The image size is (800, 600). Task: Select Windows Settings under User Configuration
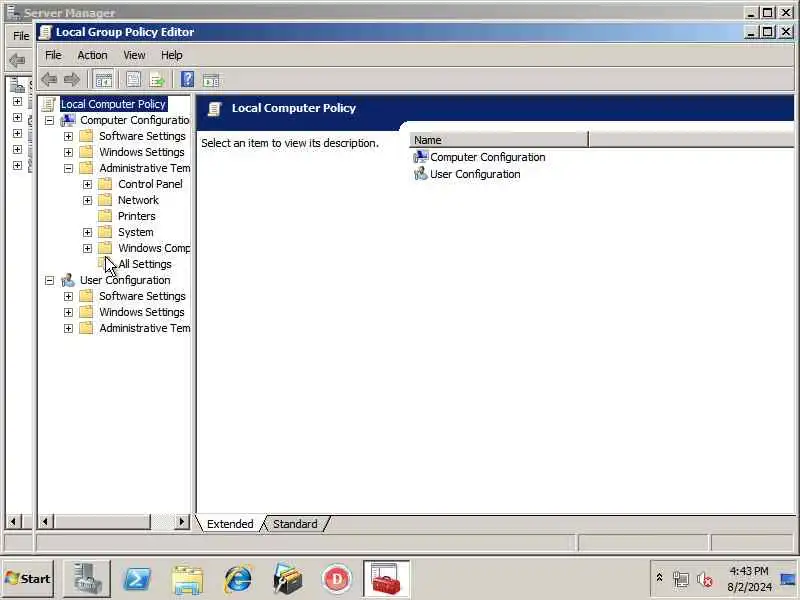coord(142,312)
